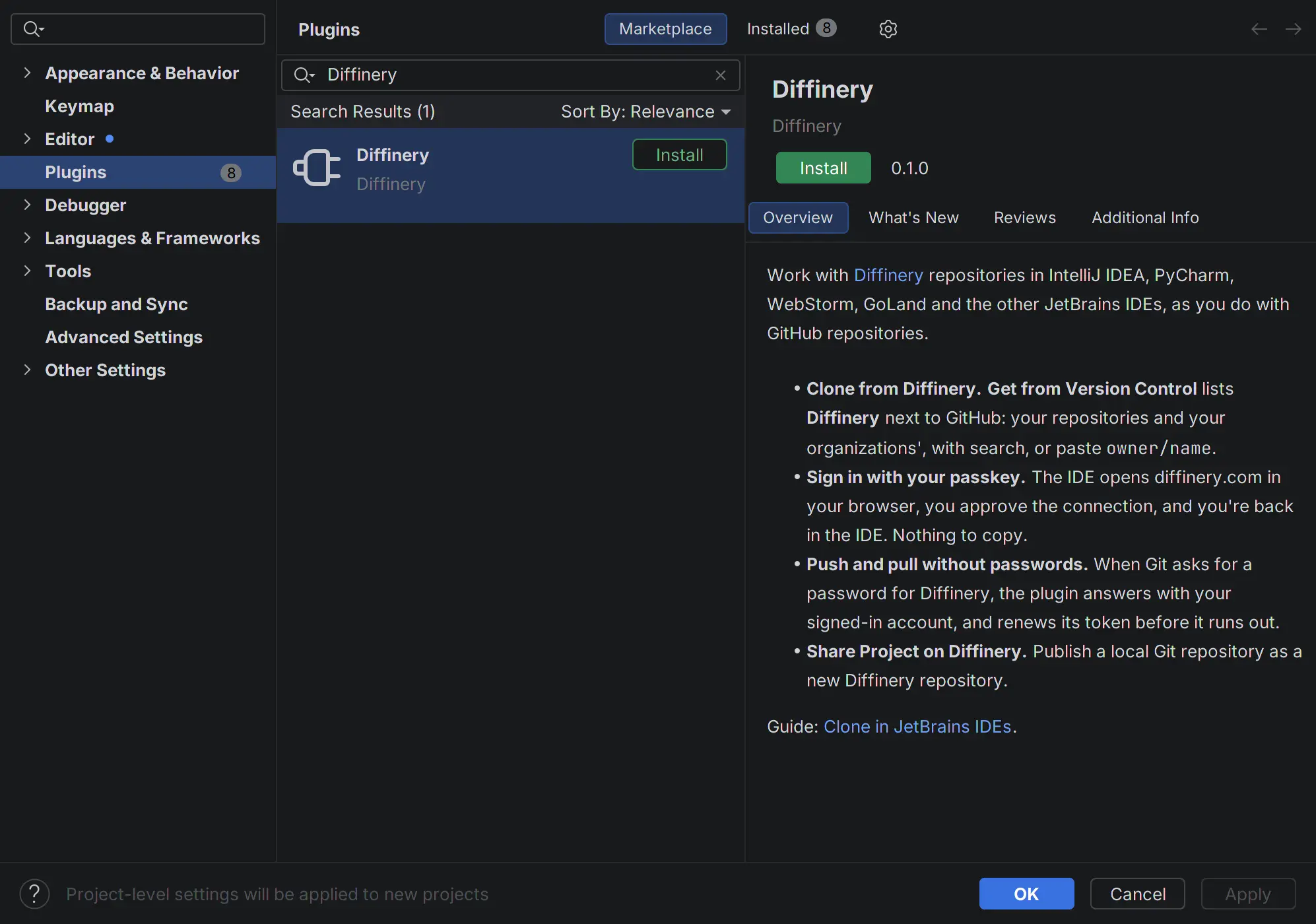Select Advanced Settings in the tree

click(123, 337)
